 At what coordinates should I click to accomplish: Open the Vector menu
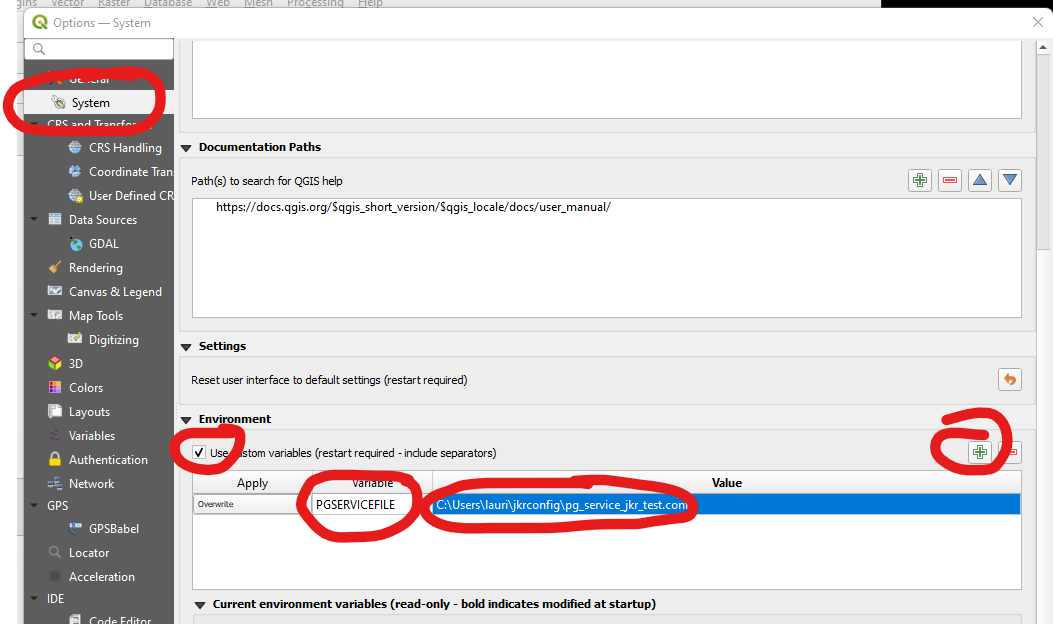68,3
